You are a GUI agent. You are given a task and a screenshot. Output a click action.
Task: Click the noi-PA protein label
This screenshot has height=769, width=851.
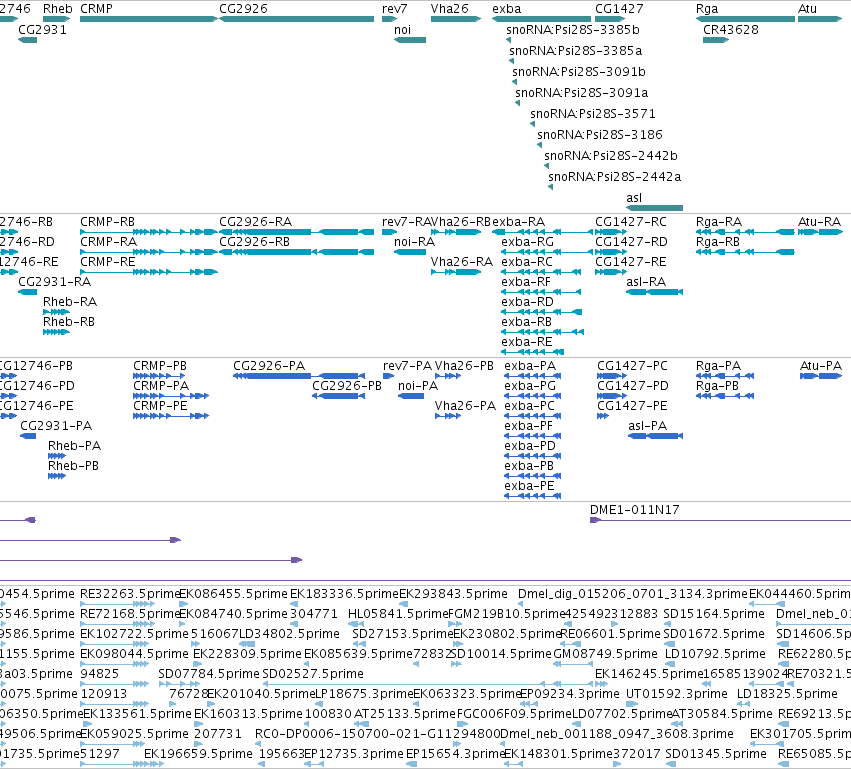(418, 386)
